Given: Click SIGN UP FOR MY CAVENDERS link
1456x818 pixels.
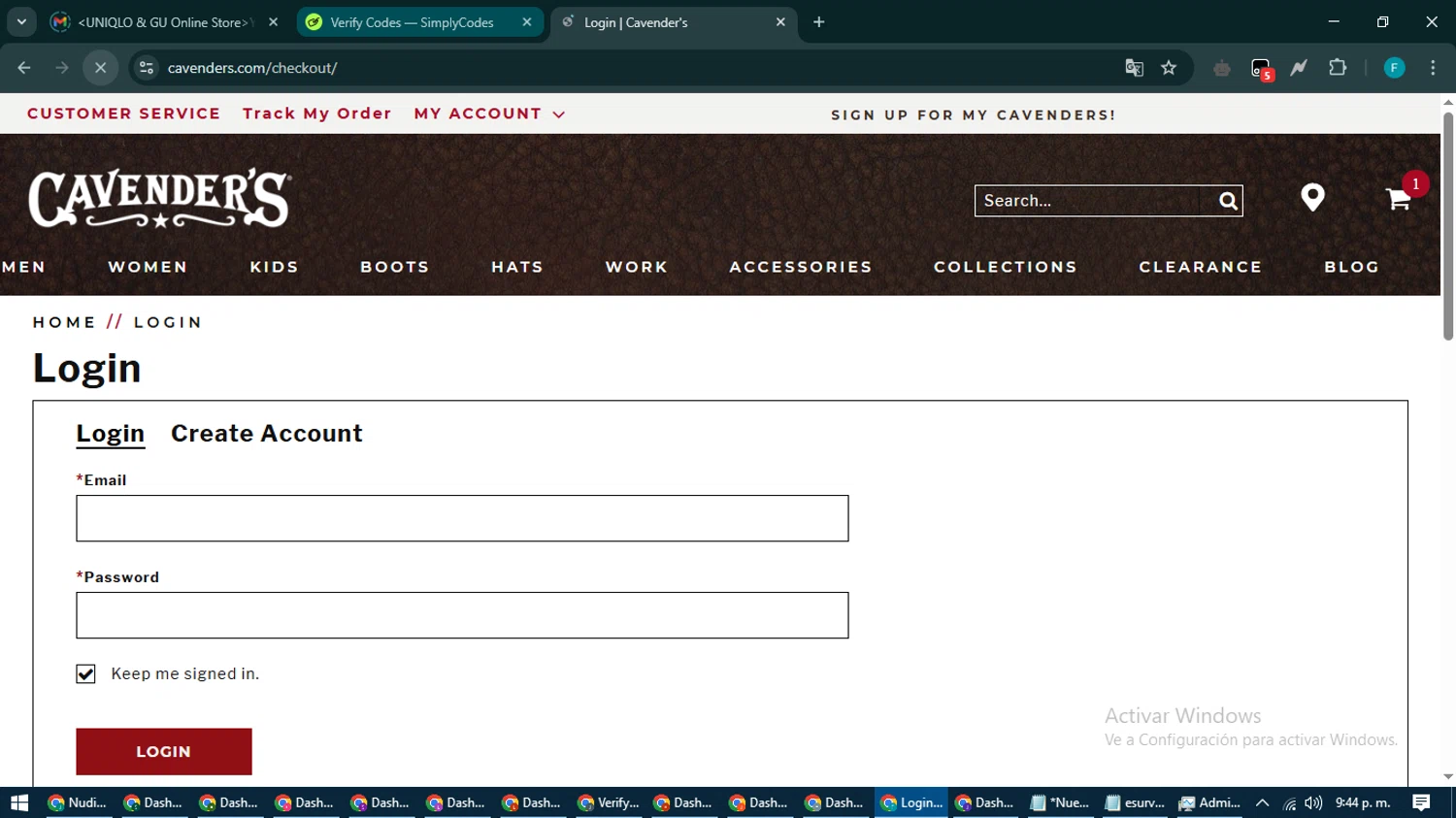Looking at the screenshot, I should pyautogui.click(x=974, y=115).
